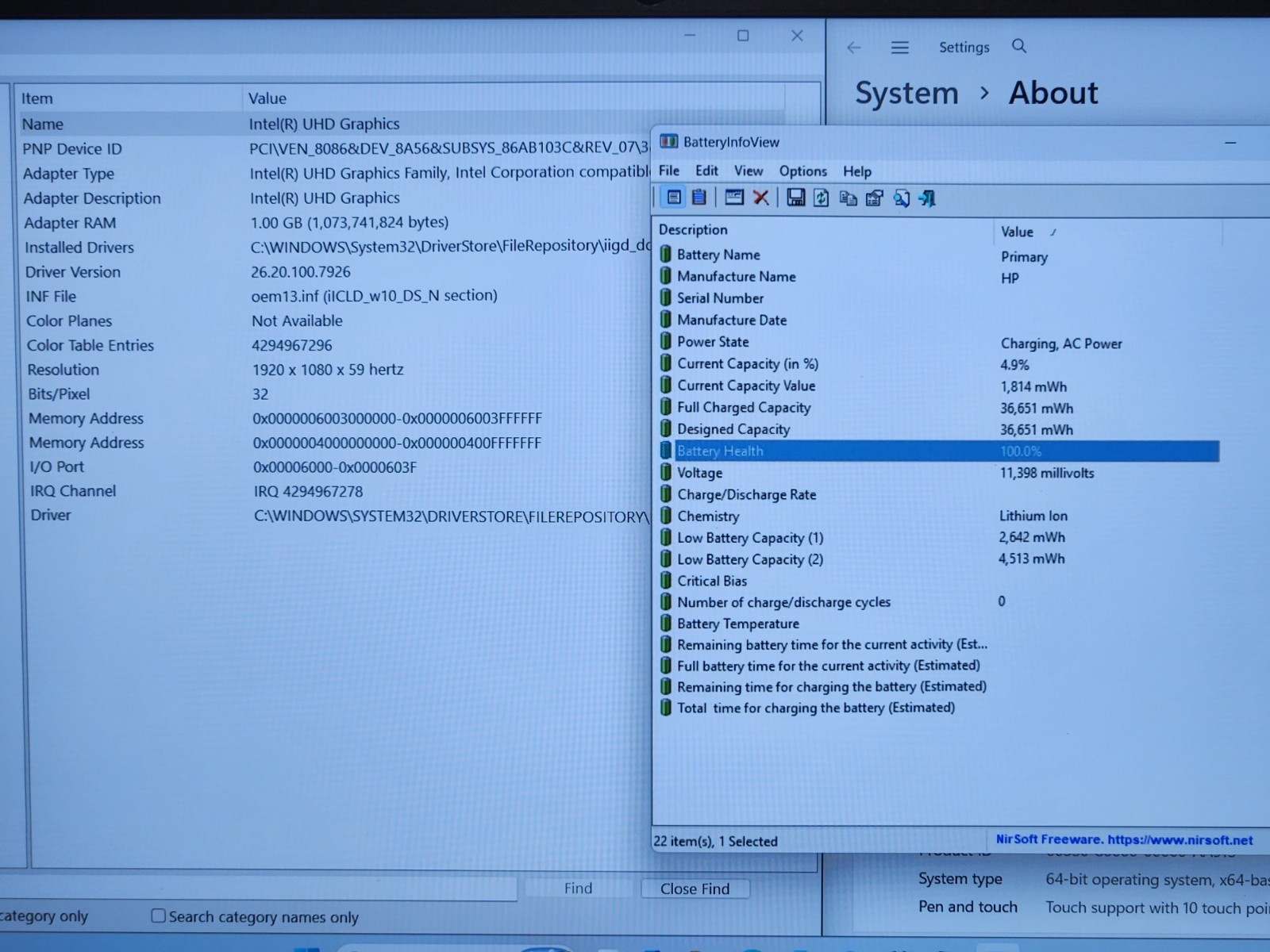Click the red X clear icon
Screen dimensions: 1270x952
760,198
